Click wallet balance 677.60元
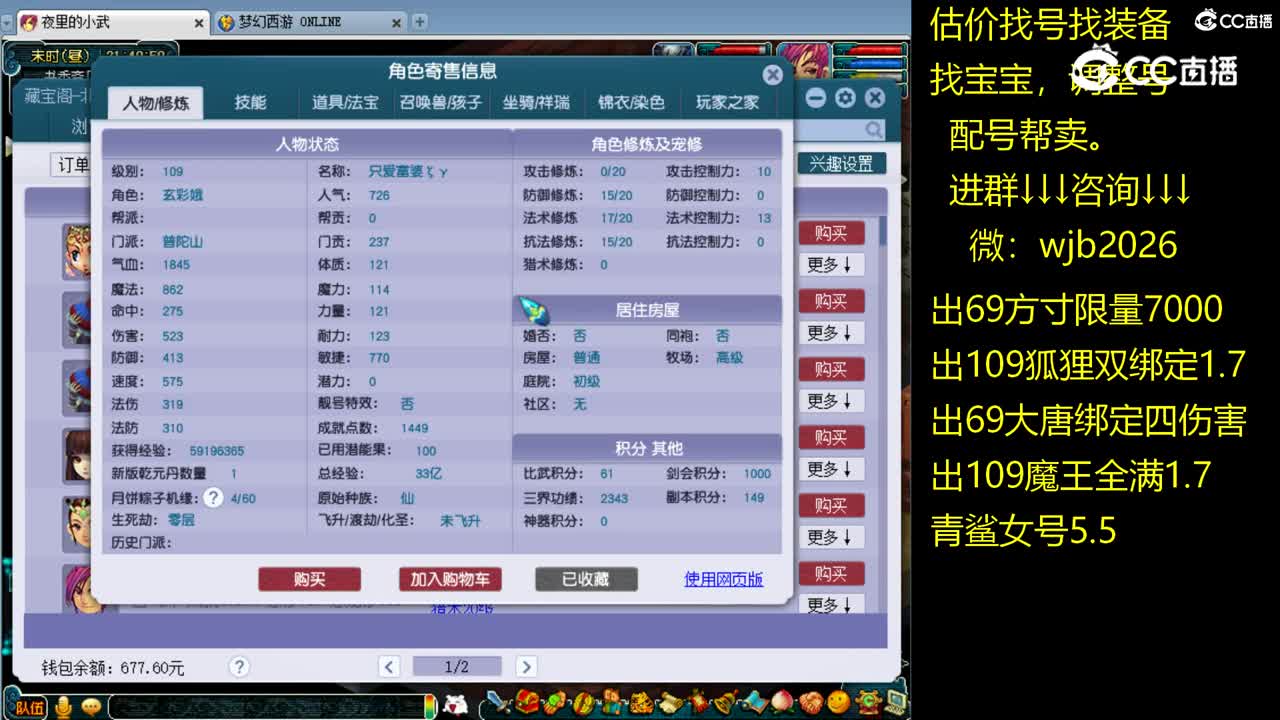The image size is (1280, 720). pos(152,667)
